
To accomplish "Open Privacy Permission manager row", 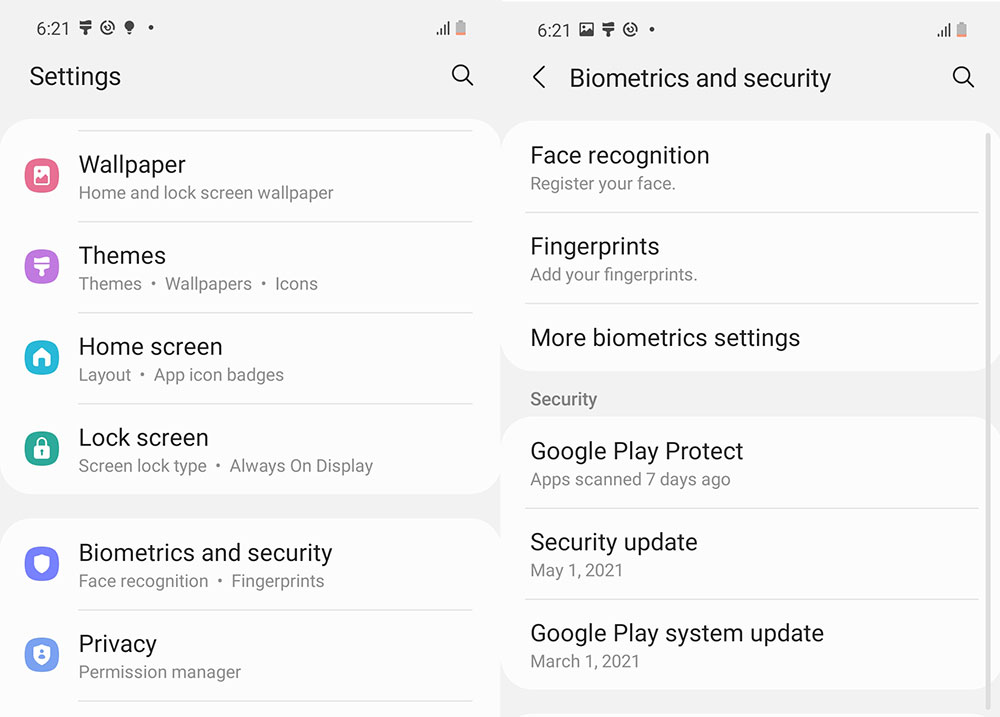I will [250, 656].
